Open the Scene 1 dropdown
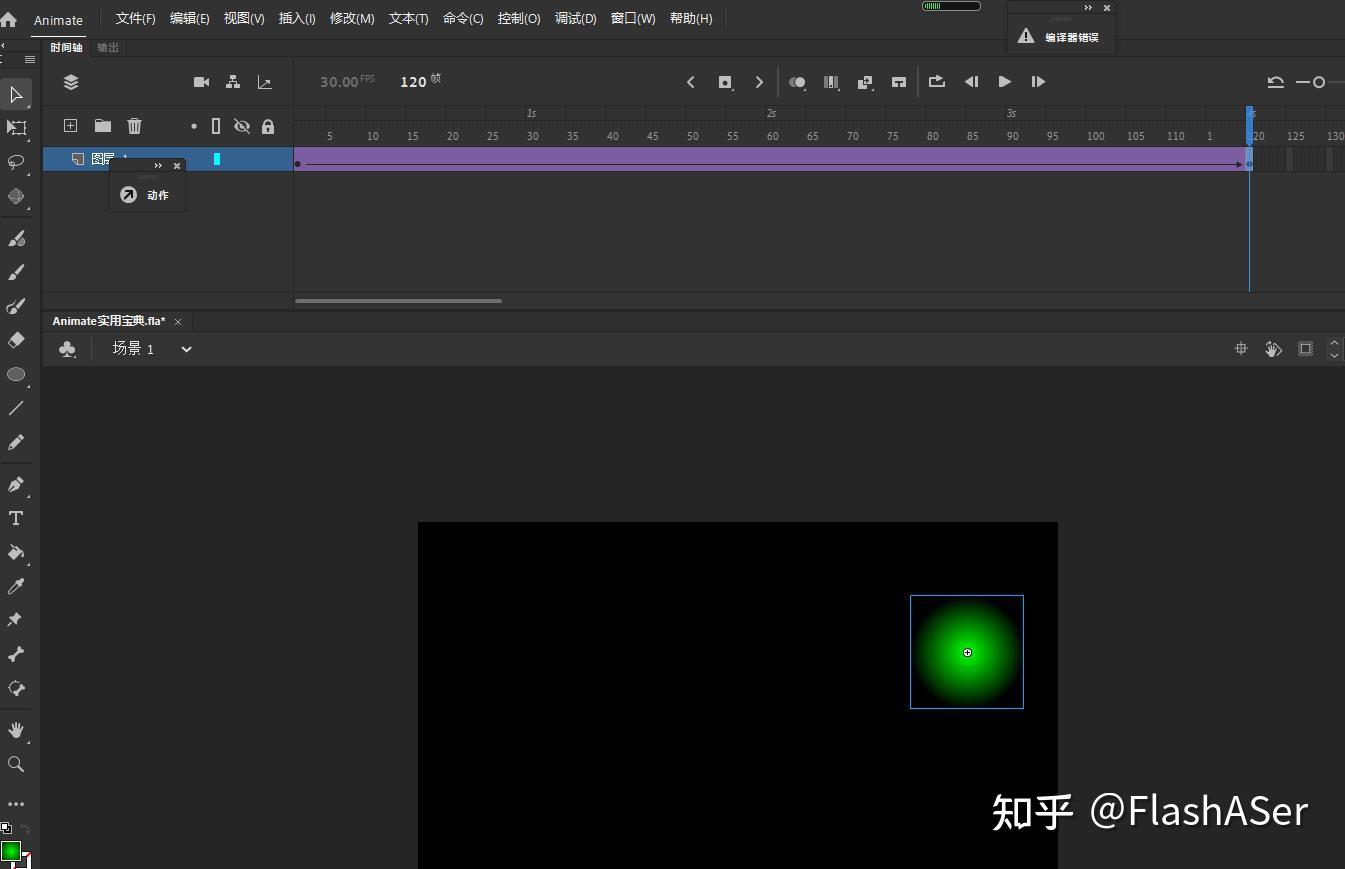Screen dimensions: 1345x869 point(186,349)
